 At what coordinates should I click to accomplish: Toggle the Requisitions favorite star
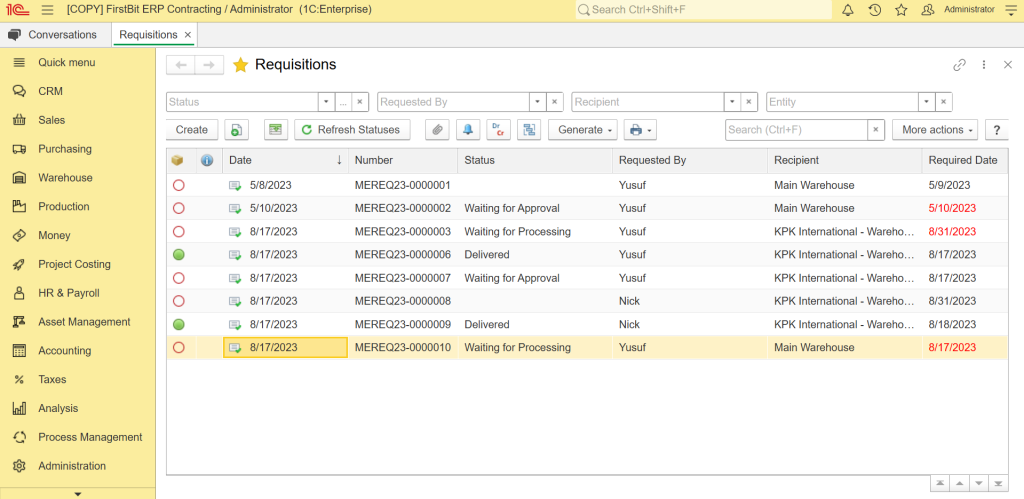pyautogui.click(x=240, y=65)
